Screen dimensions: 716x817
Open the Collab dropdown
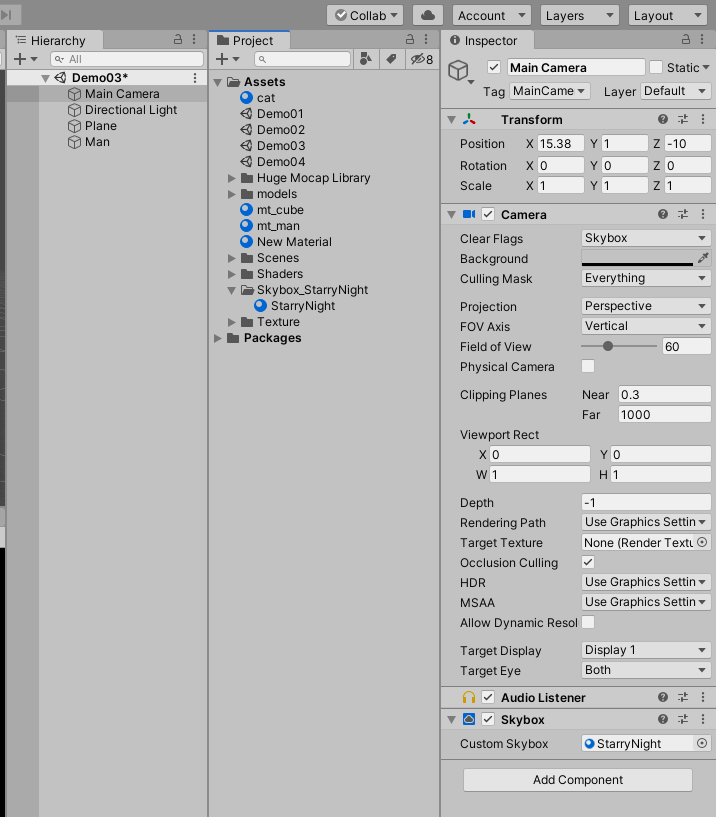pyautogui.click(x=365, y=15)
